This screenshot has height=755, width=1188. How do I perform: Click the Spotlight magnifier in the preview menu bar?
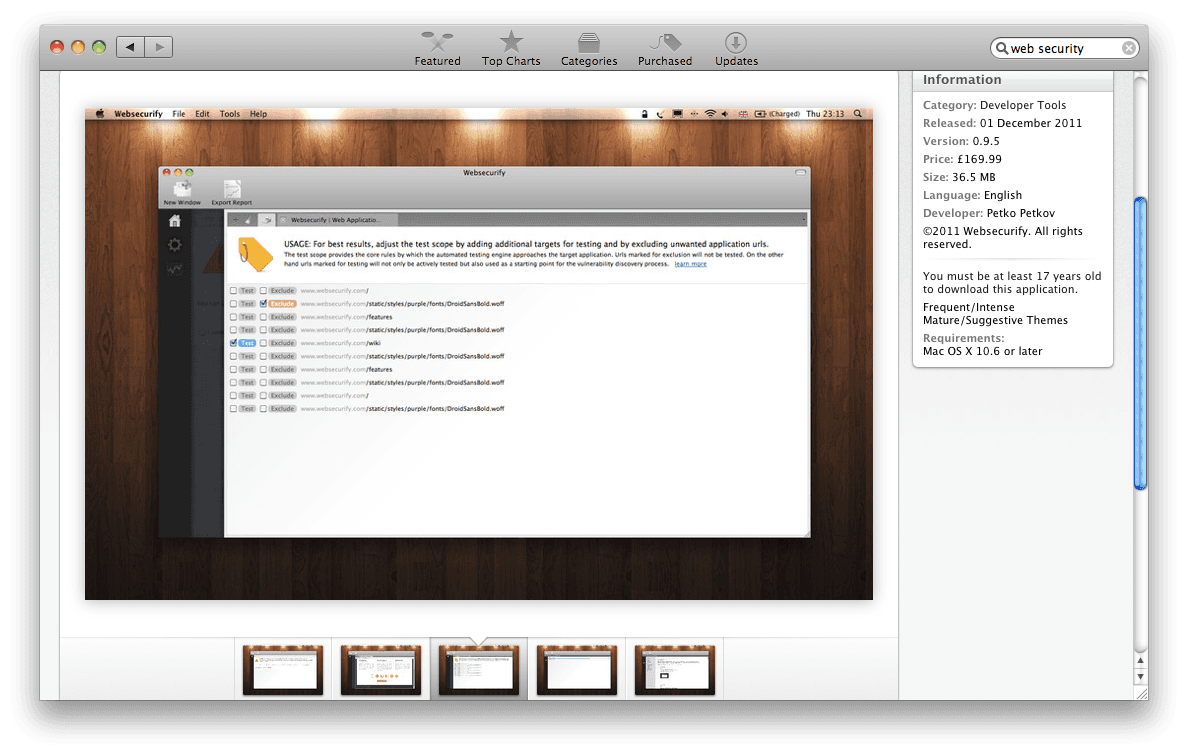click(x=858, y=114)
